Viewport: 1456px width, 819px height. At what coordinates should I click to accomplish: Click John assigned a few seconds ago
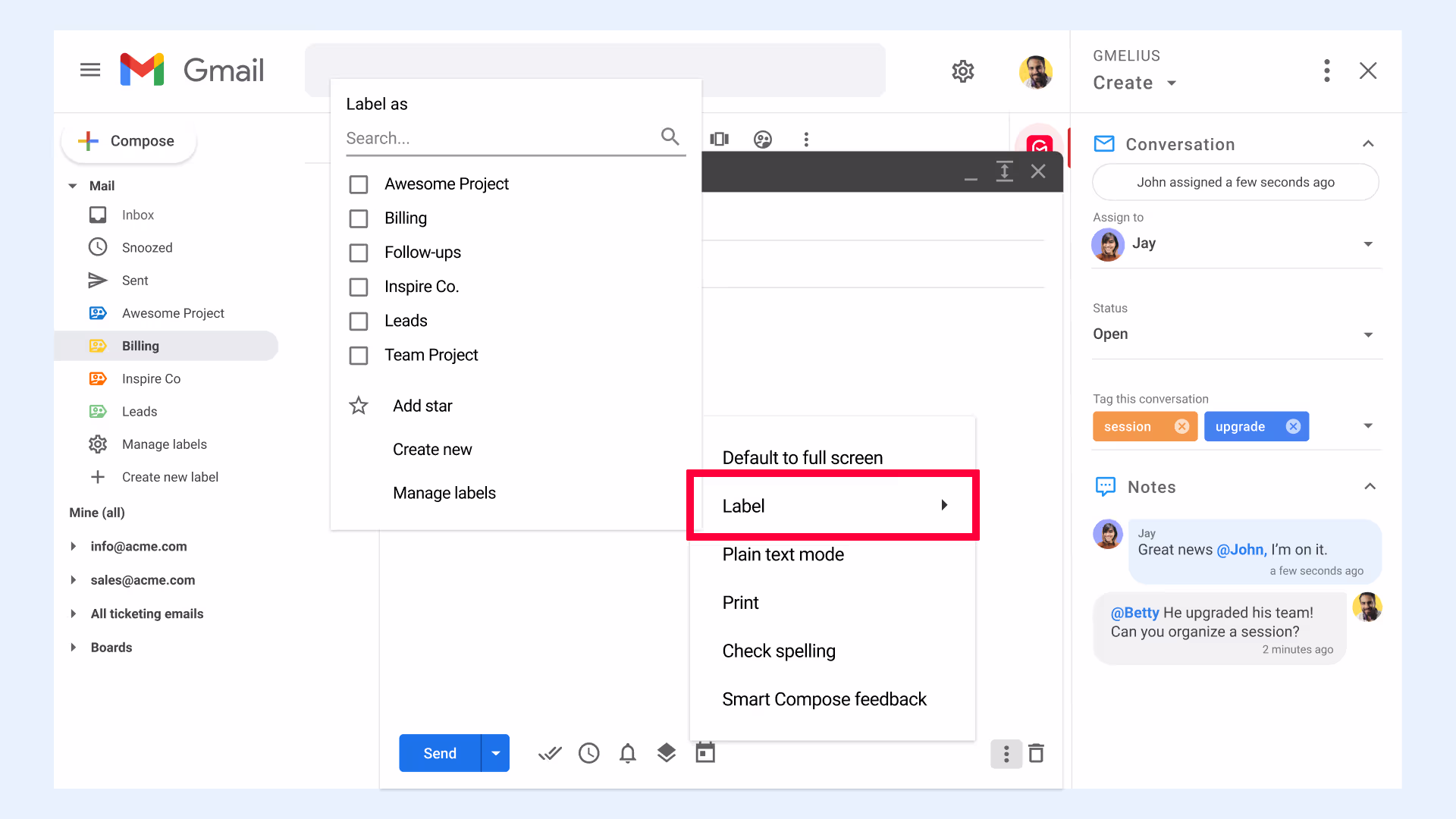(x=1235, y=183)
